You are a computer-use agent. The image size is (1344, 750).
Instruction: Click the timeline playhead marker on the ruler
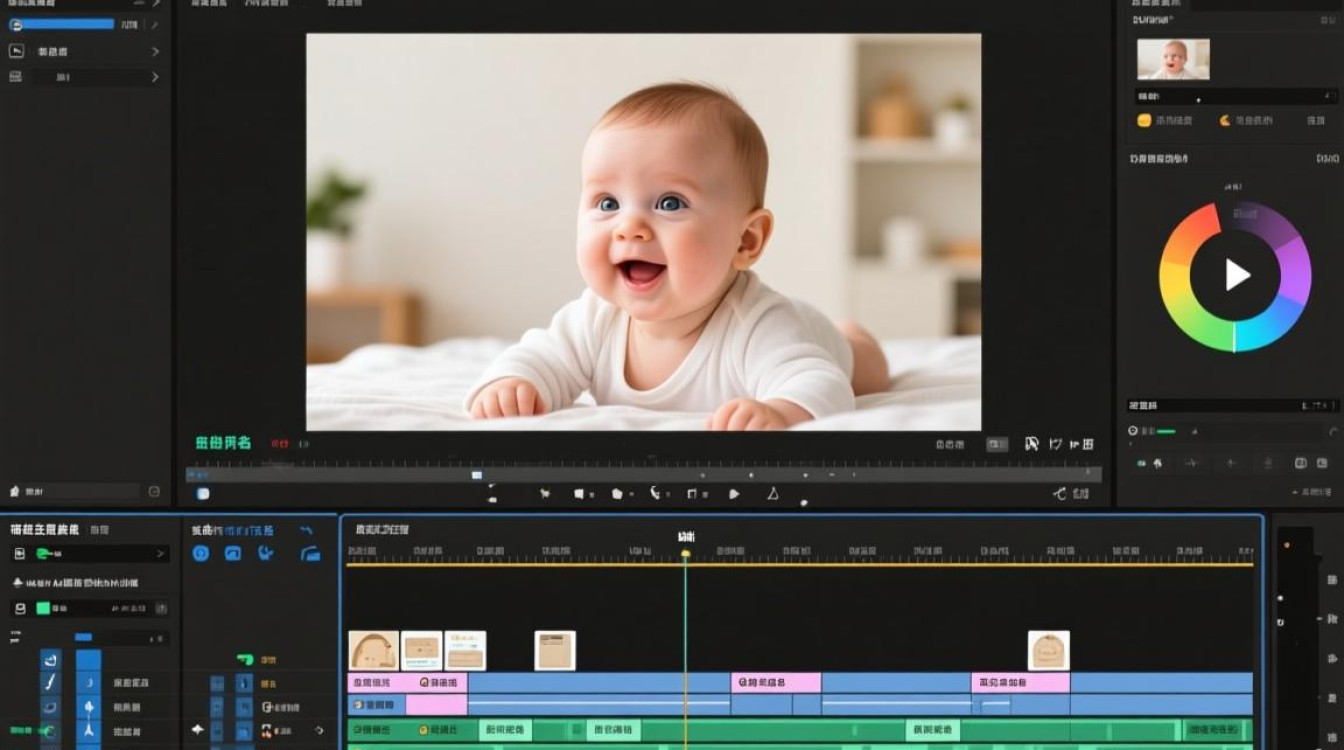[x=686, y=553]
